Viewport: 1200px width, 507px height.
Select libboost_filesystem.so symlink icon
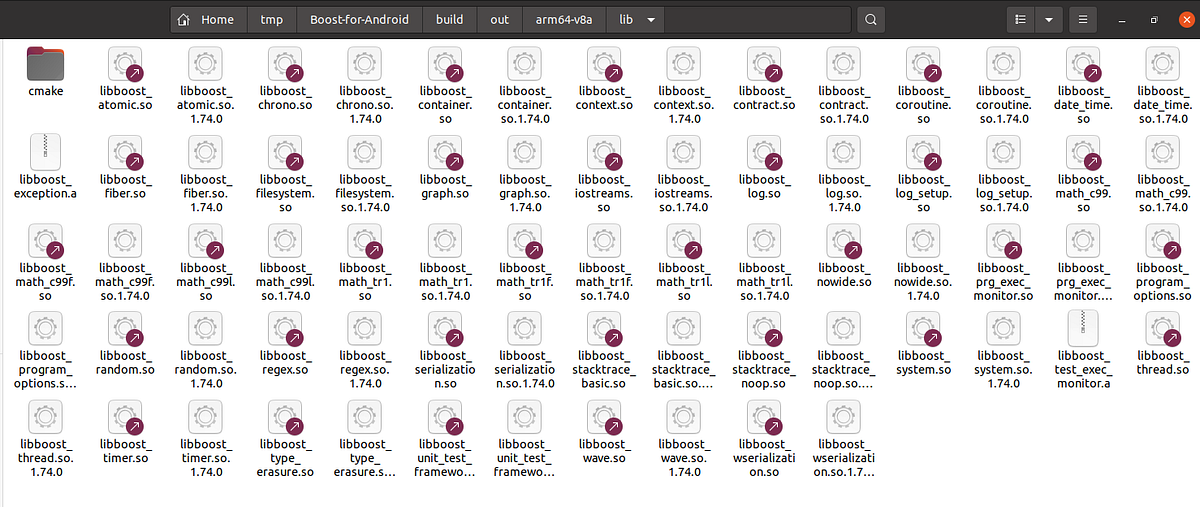click(x=286, y=151)
